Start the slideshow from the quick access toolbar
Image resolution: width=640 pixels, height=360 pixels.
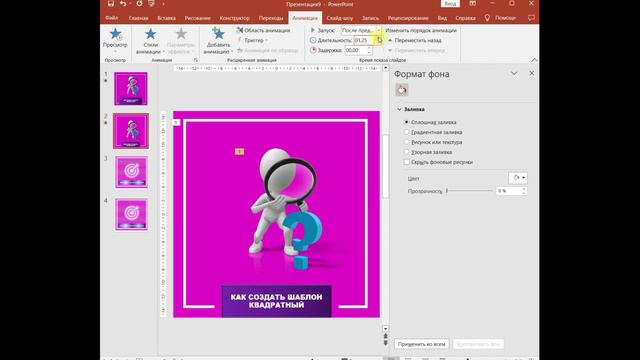coord(151,4)
